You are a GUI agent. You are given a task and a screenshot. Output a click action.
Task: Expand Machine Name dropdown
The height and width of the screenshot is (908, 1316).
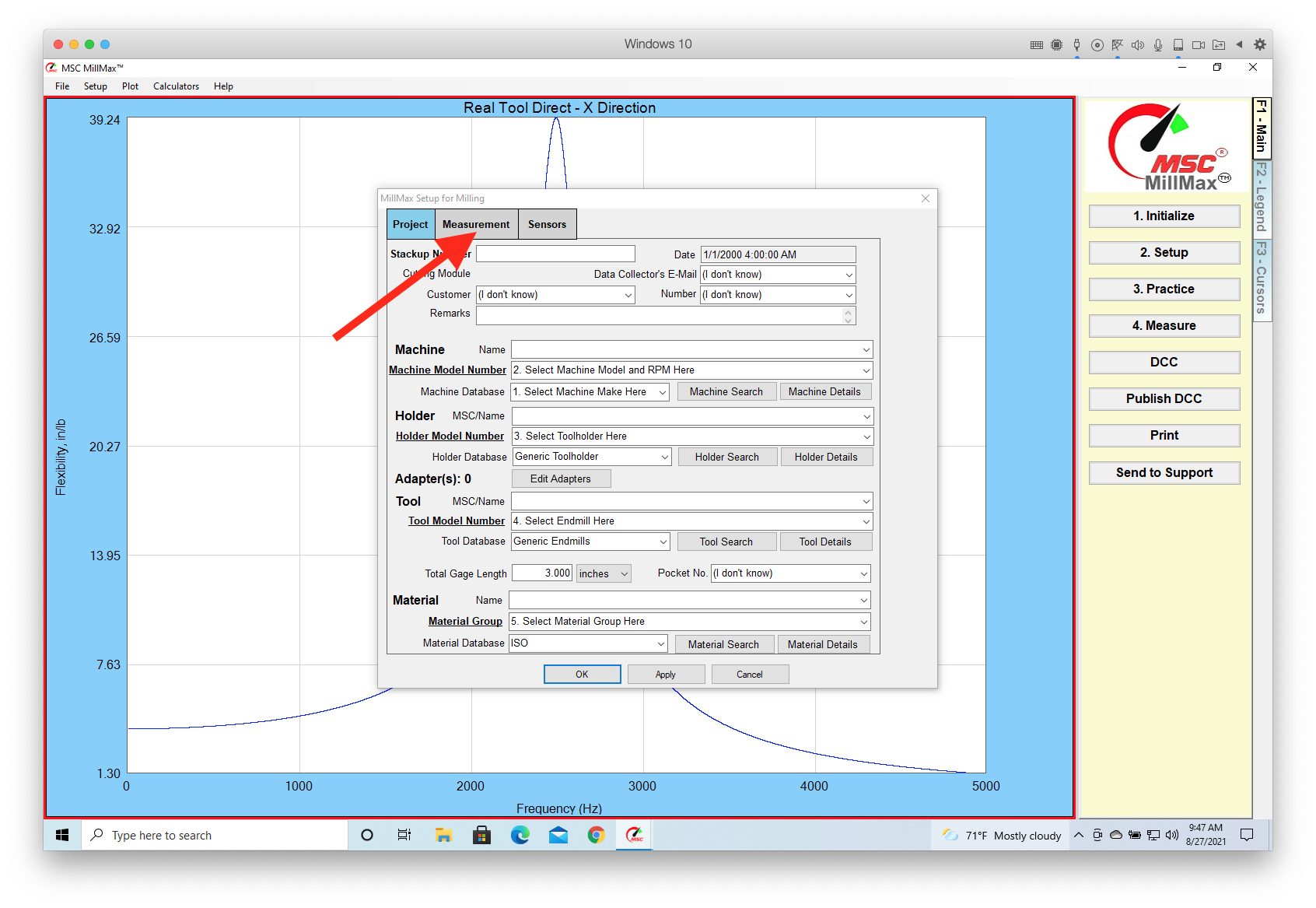click(866, 350)
